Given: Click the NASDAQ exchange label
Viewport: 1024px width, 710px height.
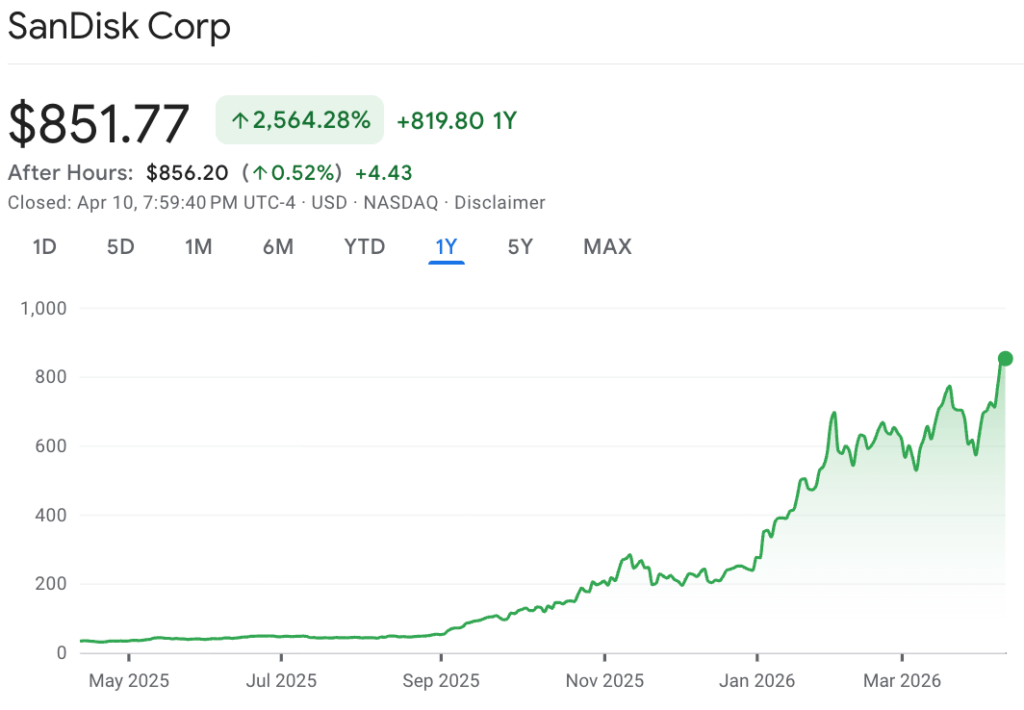Looking at the screenshot, I should coord(400,202).
